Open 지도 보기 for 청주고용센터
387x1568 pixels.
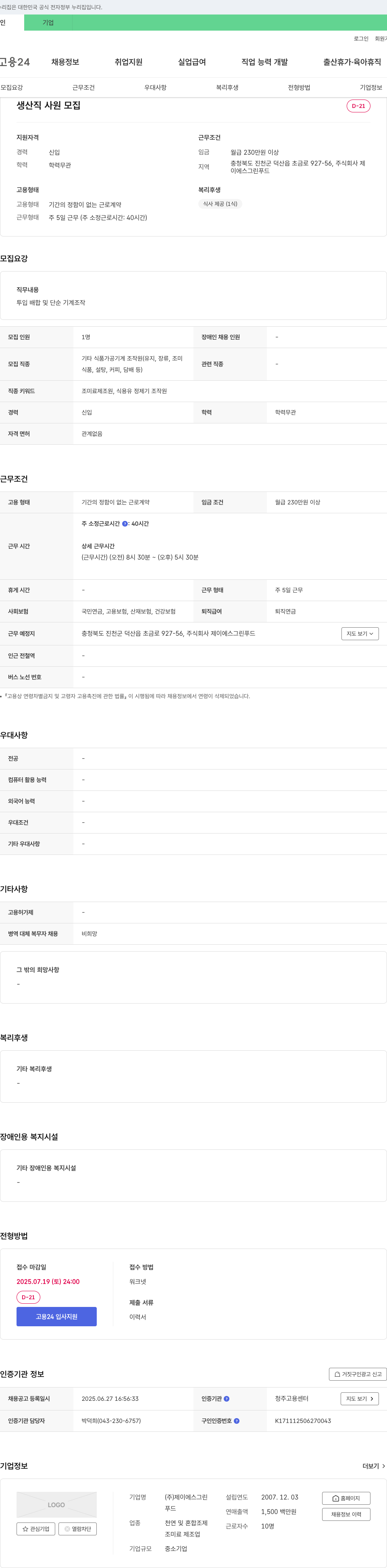pos(360,1399)
